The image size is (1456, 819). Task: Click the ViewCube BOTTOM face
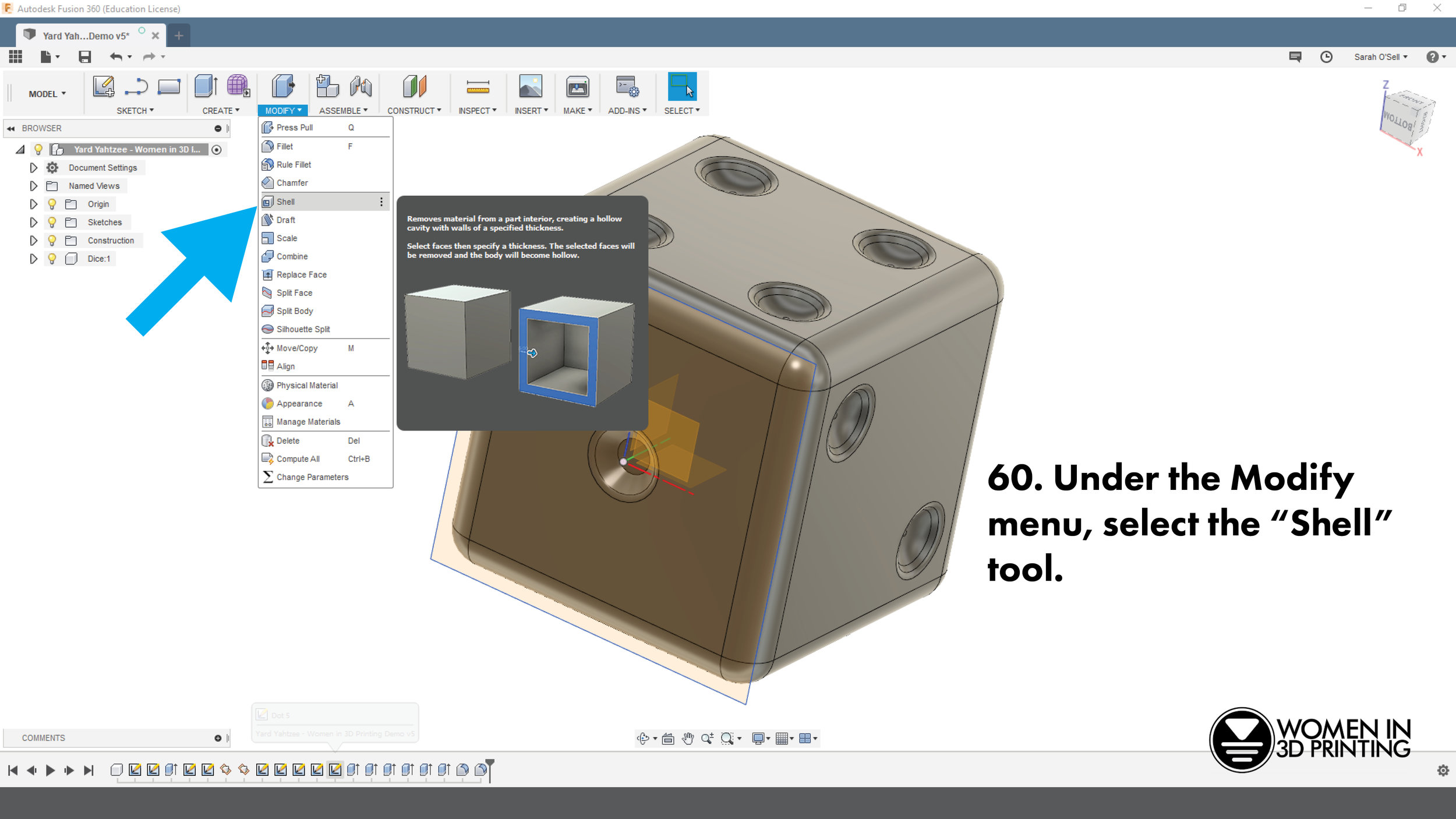[1398, 121]
